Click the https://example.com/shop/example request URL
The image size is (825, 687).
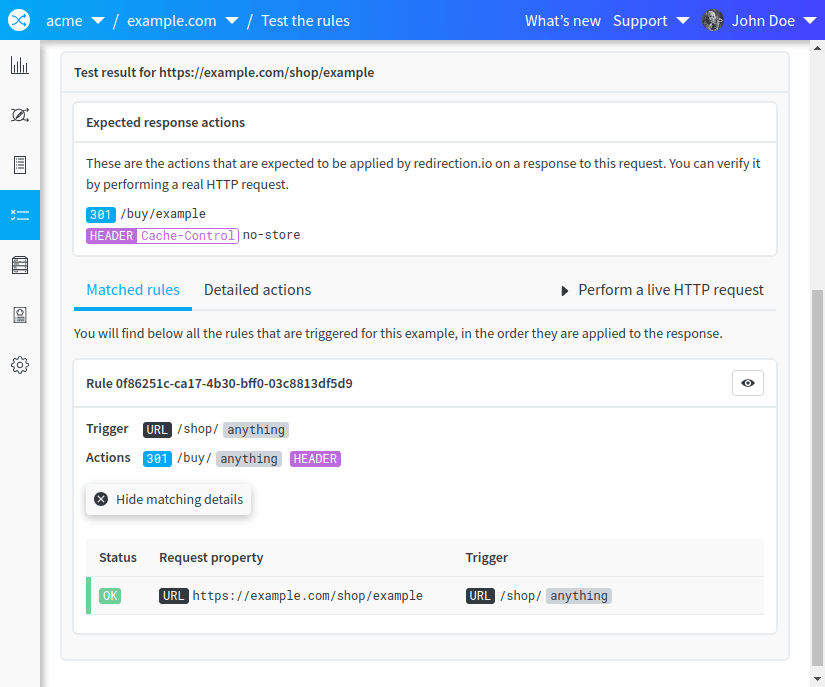click(x=307, y=595)
